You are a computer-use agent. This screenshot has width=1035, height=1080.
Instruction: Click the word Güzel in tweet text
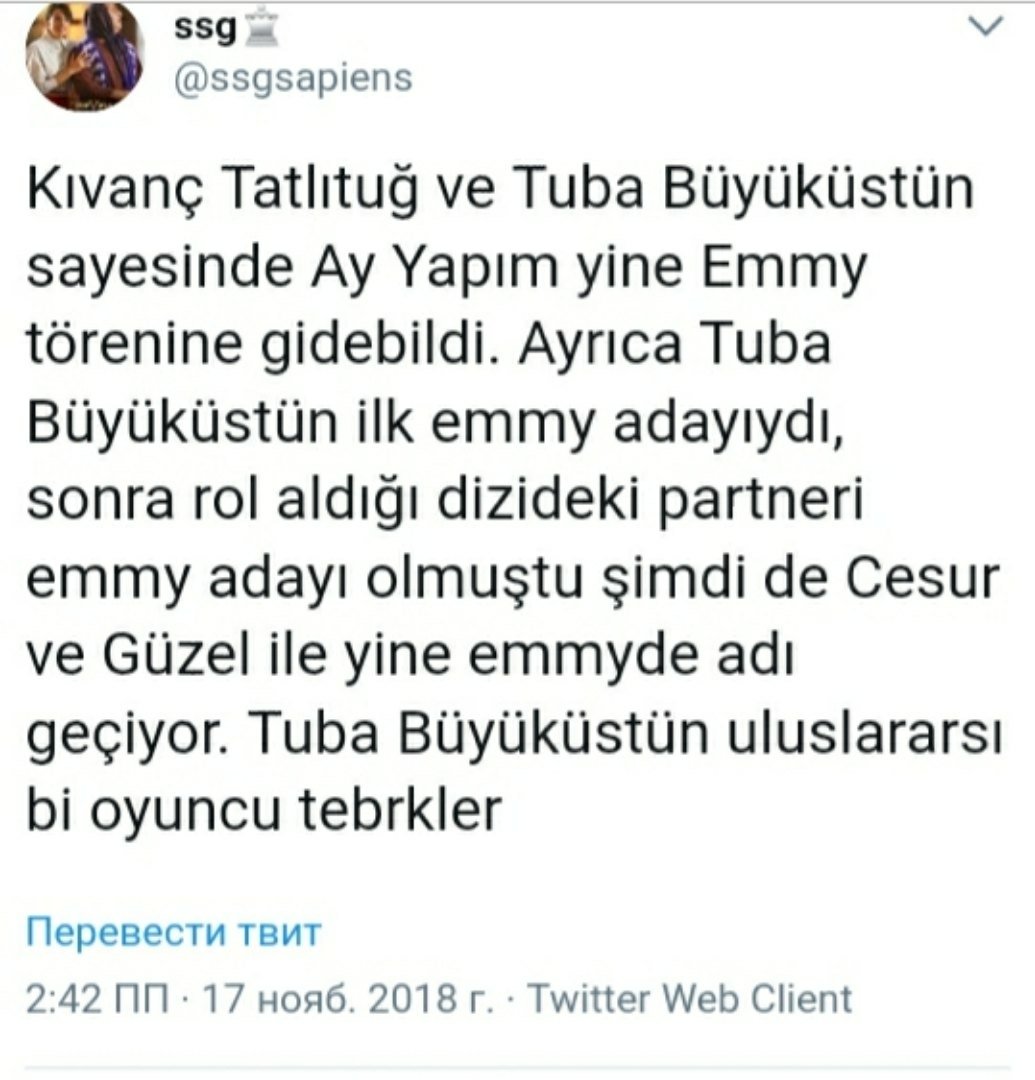[176, 655]
